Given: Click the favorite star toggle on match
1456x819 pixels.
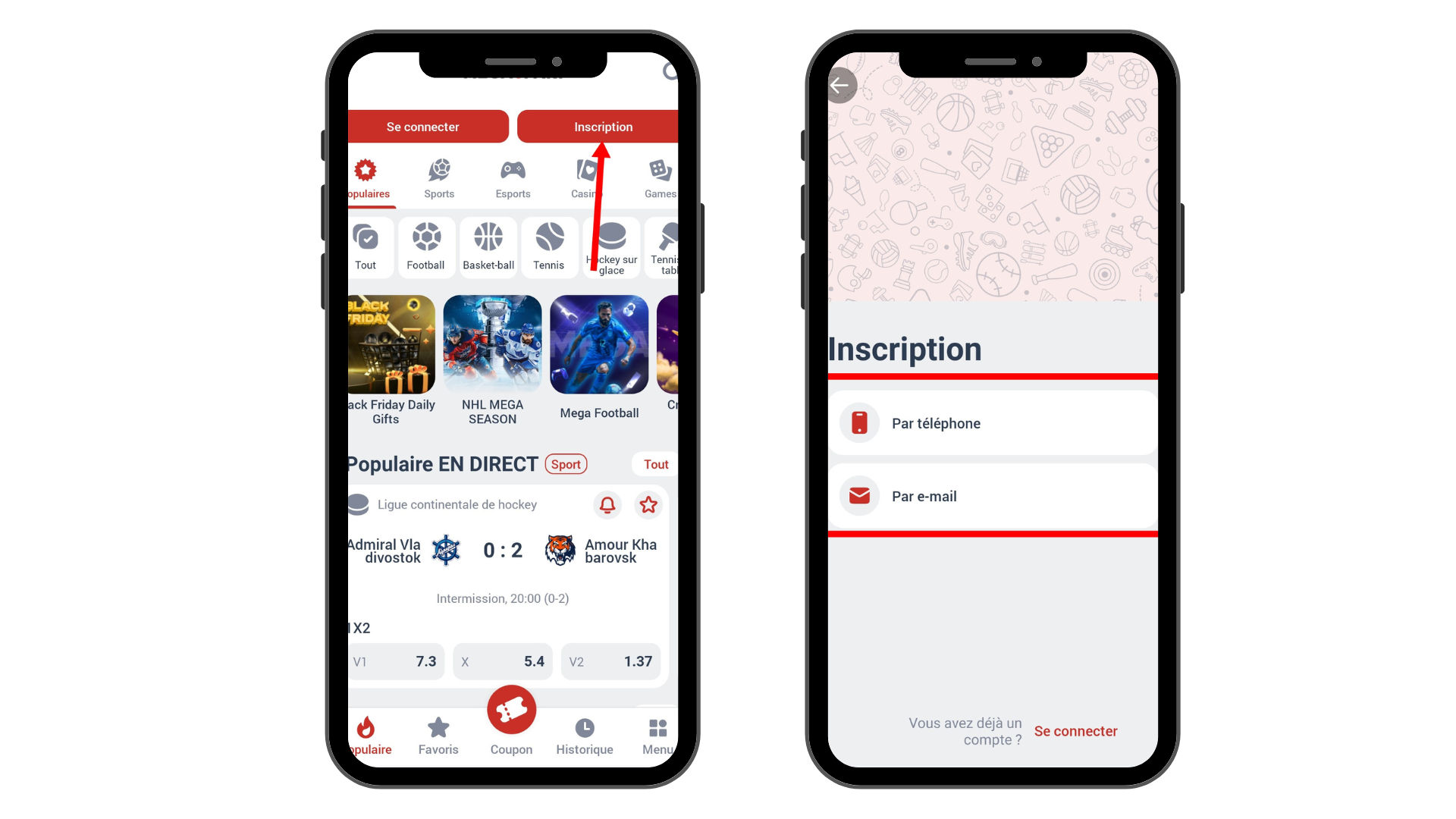Looking at the screenshot, I should pyautogui.click(x=648, y=504).
